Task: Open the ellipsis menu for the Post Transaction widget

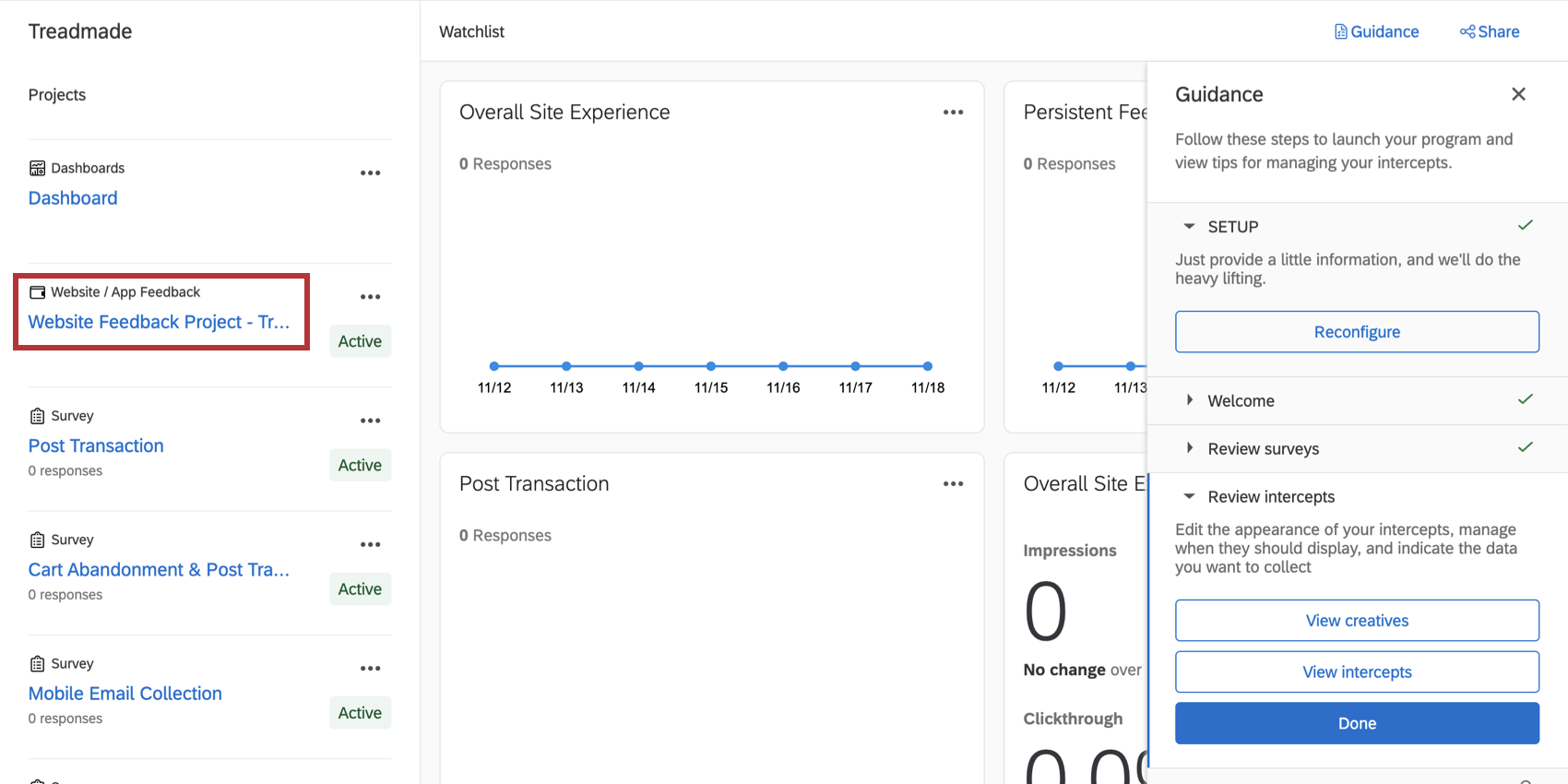Action: [953, 482]
